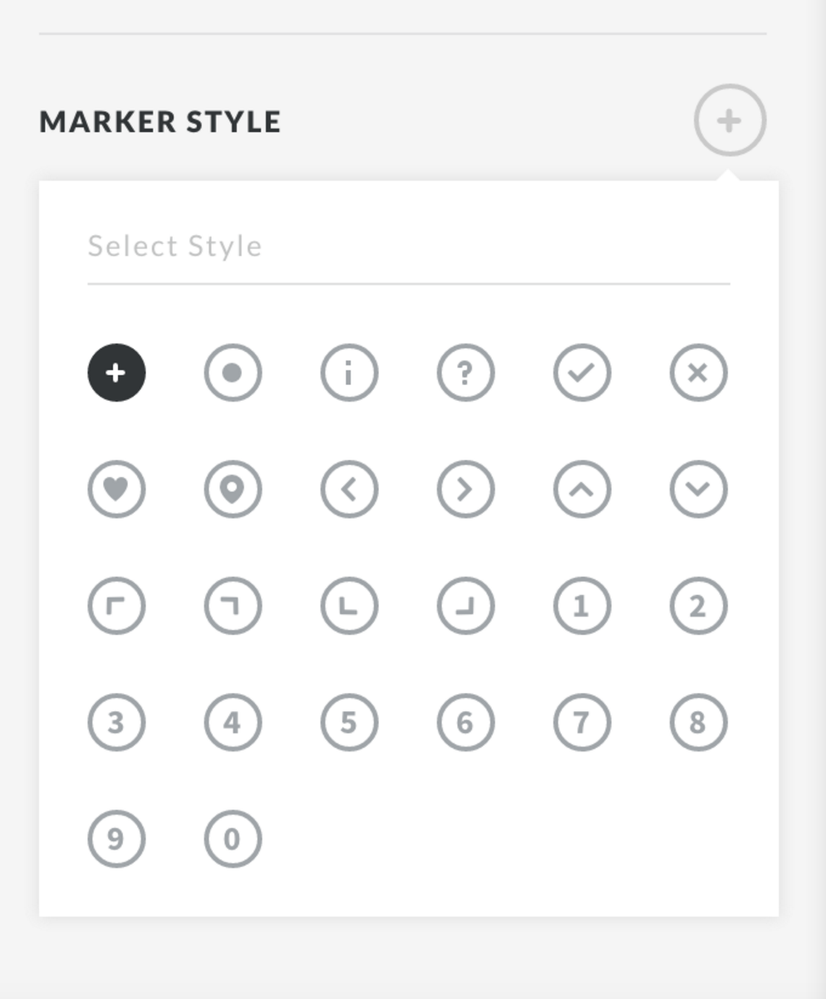Choose the bottom-right corner bracket marker
Viewport: 826px width, 999px height.
(x=465, y=606)
